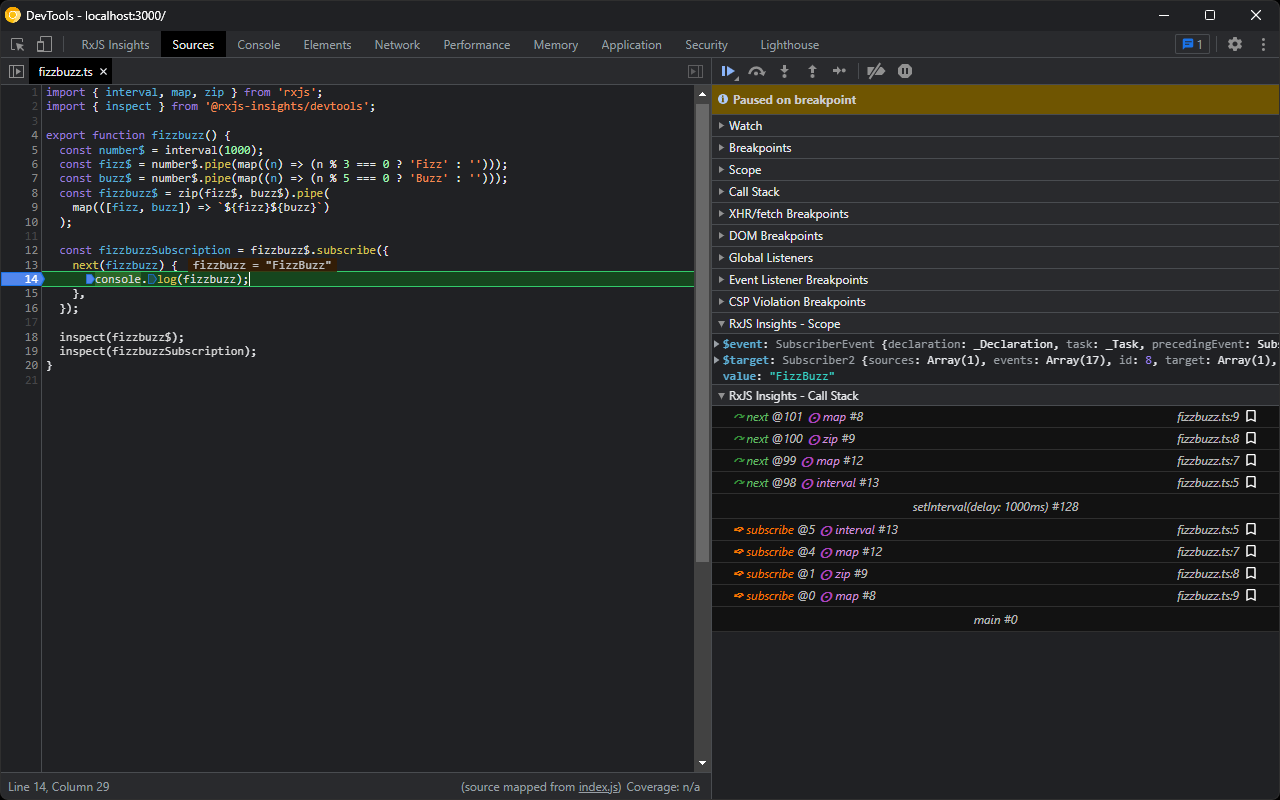Bookmark the next @101 map #8 frame
This screenshot has height=800, width=1280.
click(1251, 417)
